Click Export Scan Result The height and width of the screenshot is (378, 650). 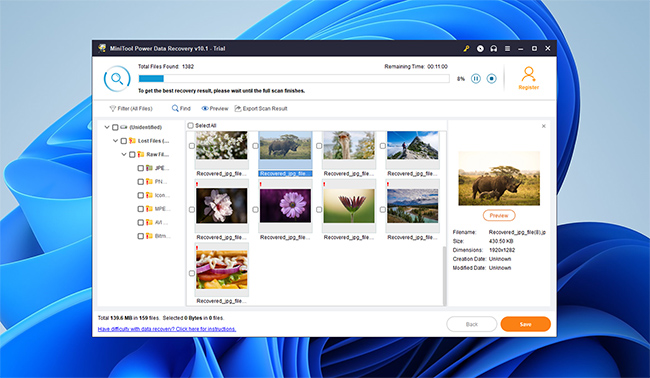coord(261,109)
